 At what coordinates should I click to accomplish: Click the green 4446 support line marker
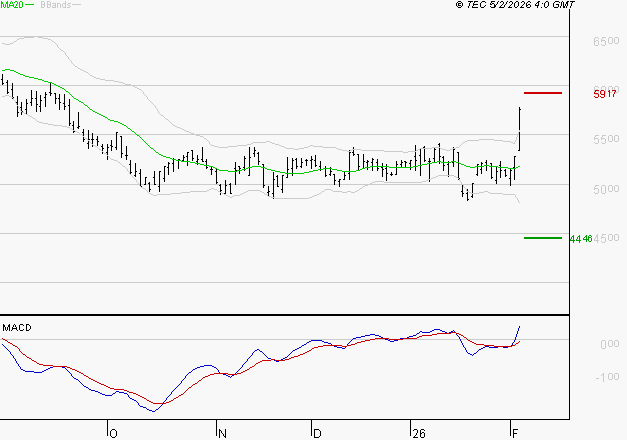pyautogui.click(x=543, y=238)
